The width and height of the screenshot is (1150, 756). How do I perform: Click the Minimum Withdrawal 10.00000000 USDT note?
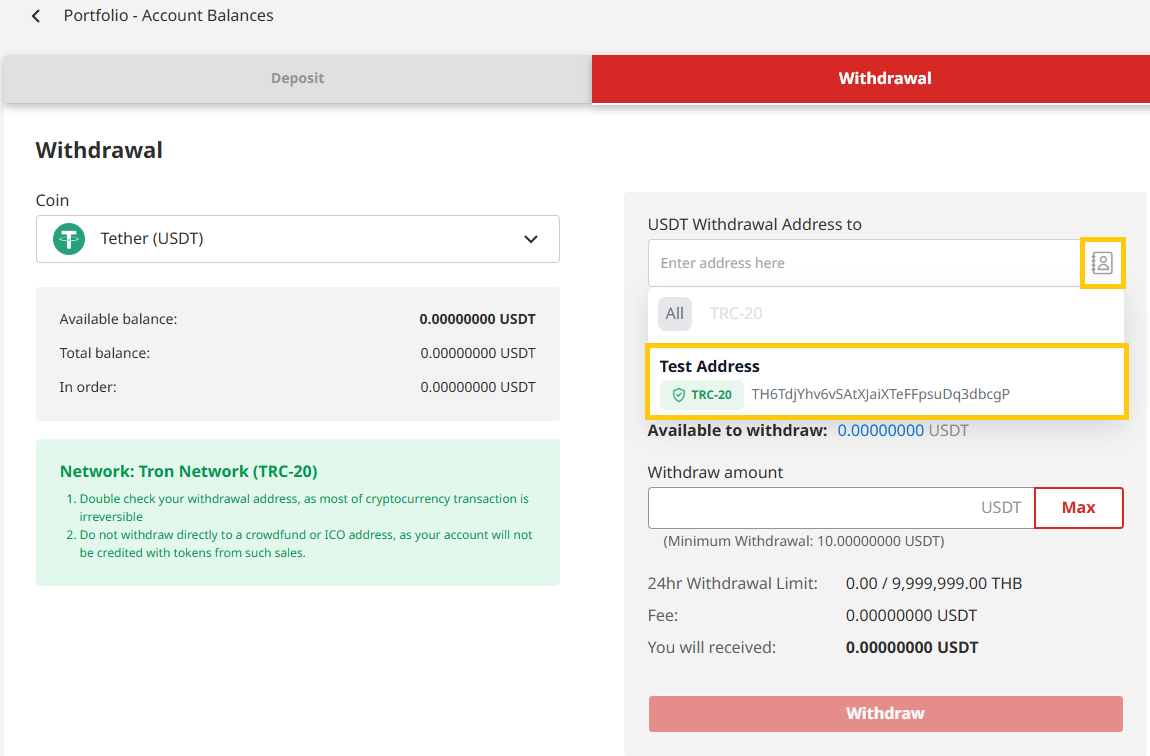804,541
